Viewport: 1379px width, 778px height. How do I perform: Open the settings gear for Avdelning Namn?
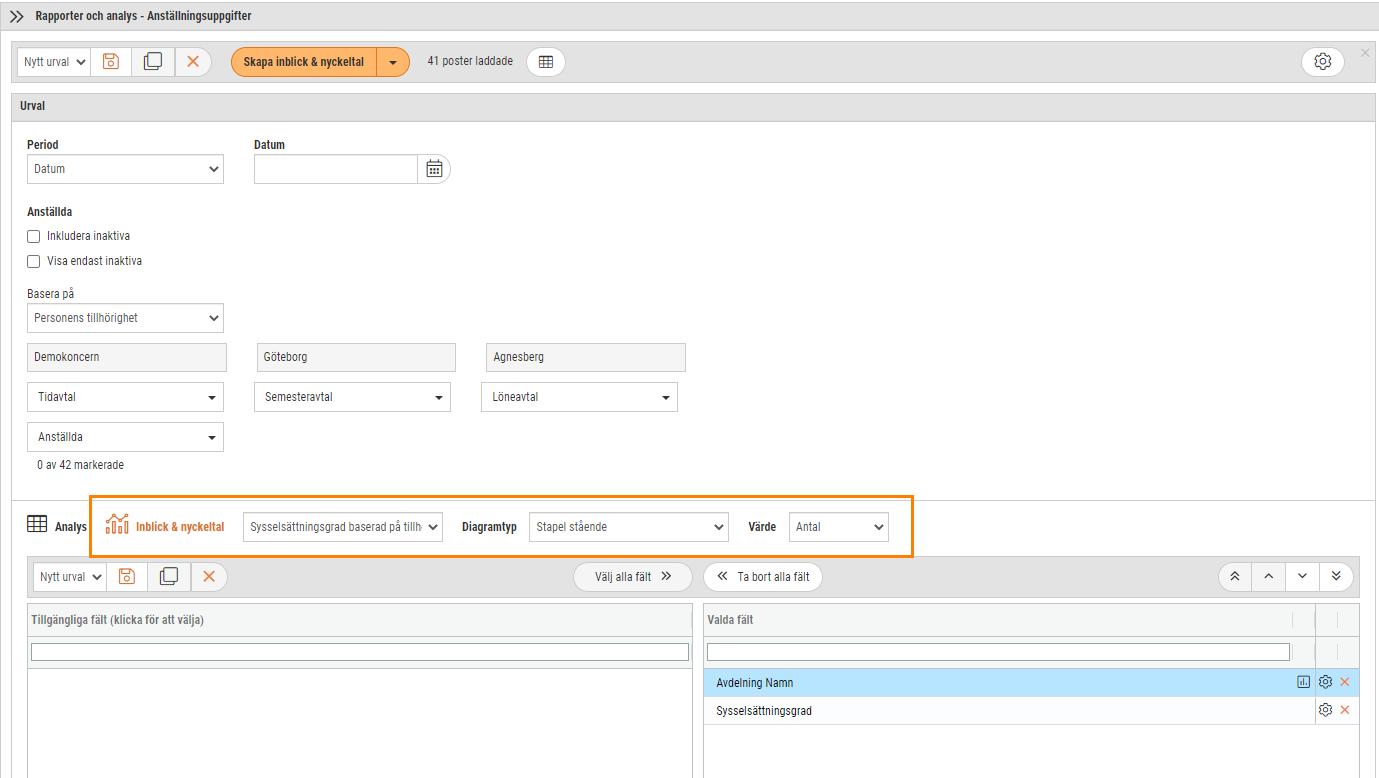1326,682
